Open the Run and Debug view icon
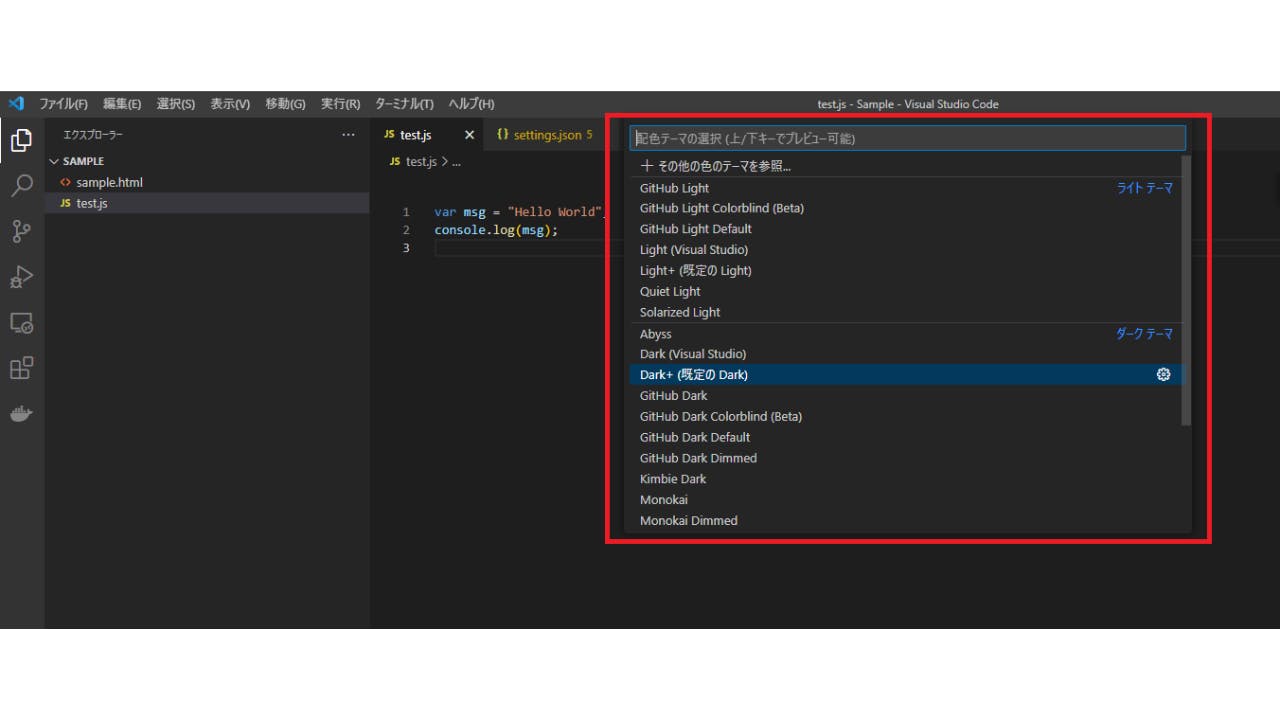 coord(21,277)
